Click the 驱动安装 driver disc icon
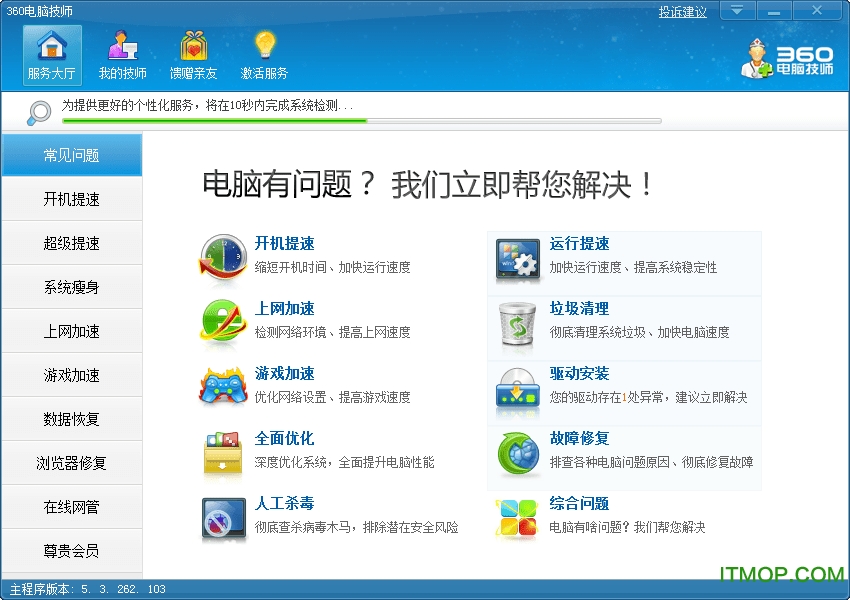The height and width of the screenshot is (600, 850). click(518, 388)
